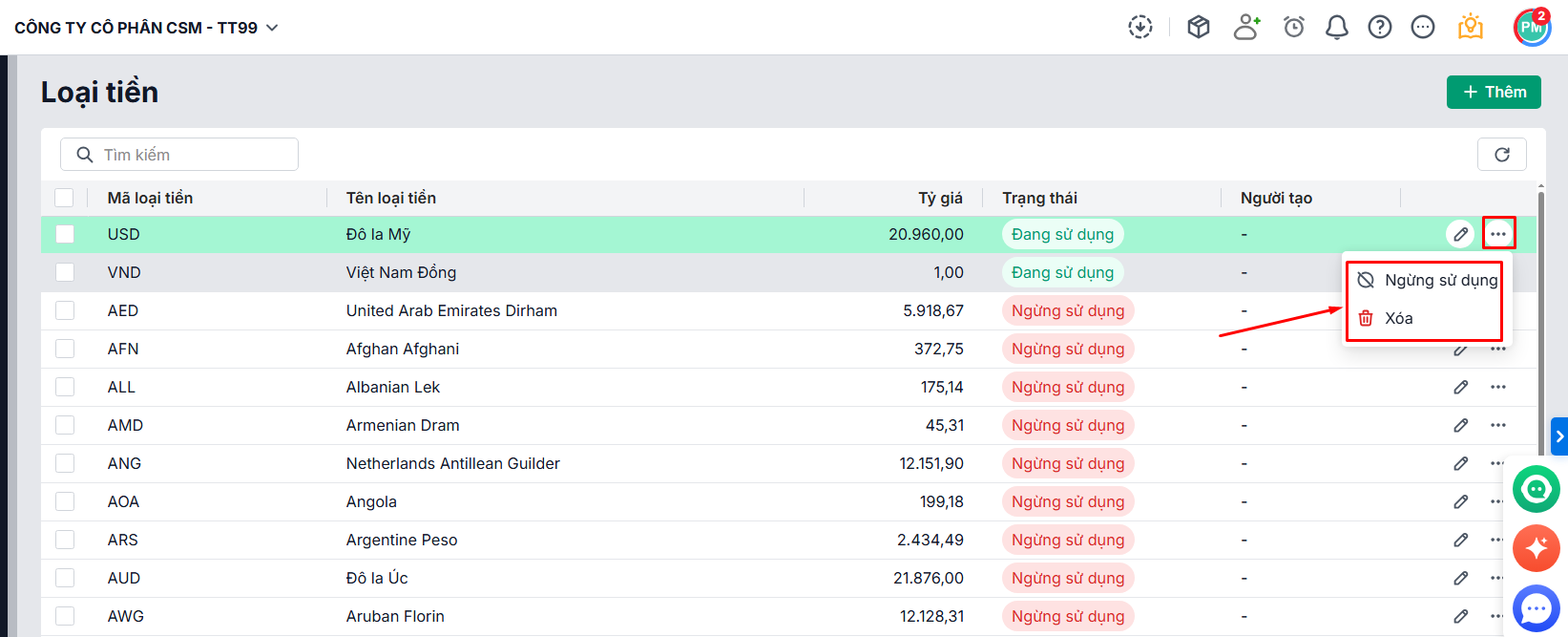Choose "Ngừng sử dụng" from context menu
The width and height of the screenshot is (1568, 637).
pyautogui.click(x=1427, y=280)
